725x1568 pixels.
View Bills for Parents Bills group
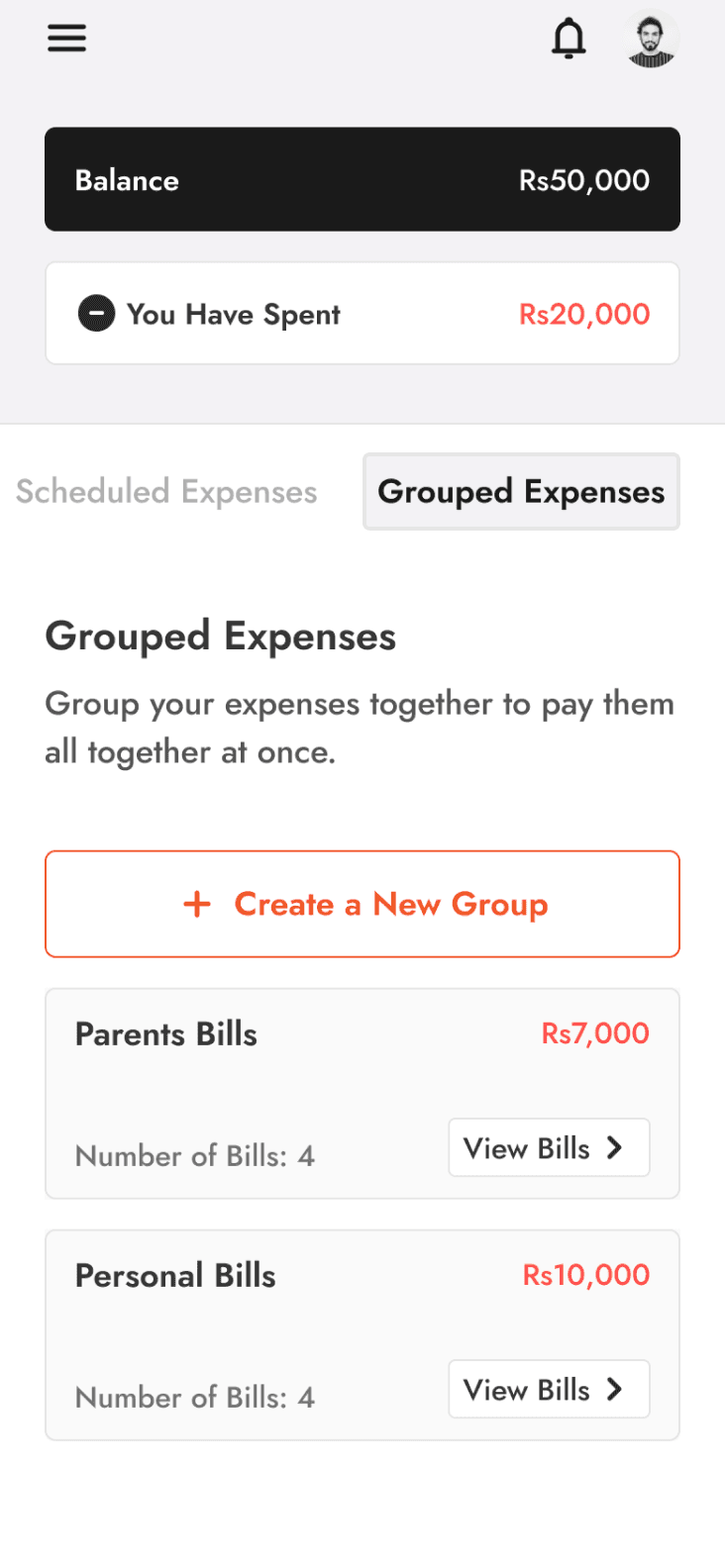(x=549, y=1147)
